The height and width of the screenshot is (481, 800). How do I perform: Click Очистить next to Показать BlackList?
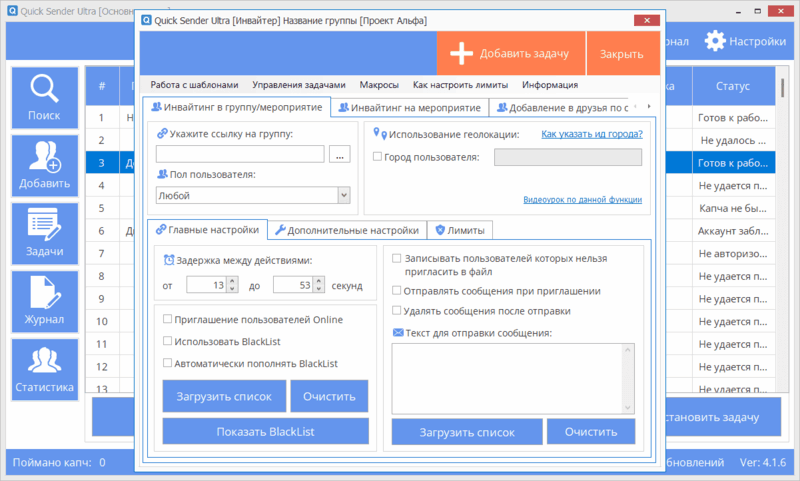click(329, 396)
